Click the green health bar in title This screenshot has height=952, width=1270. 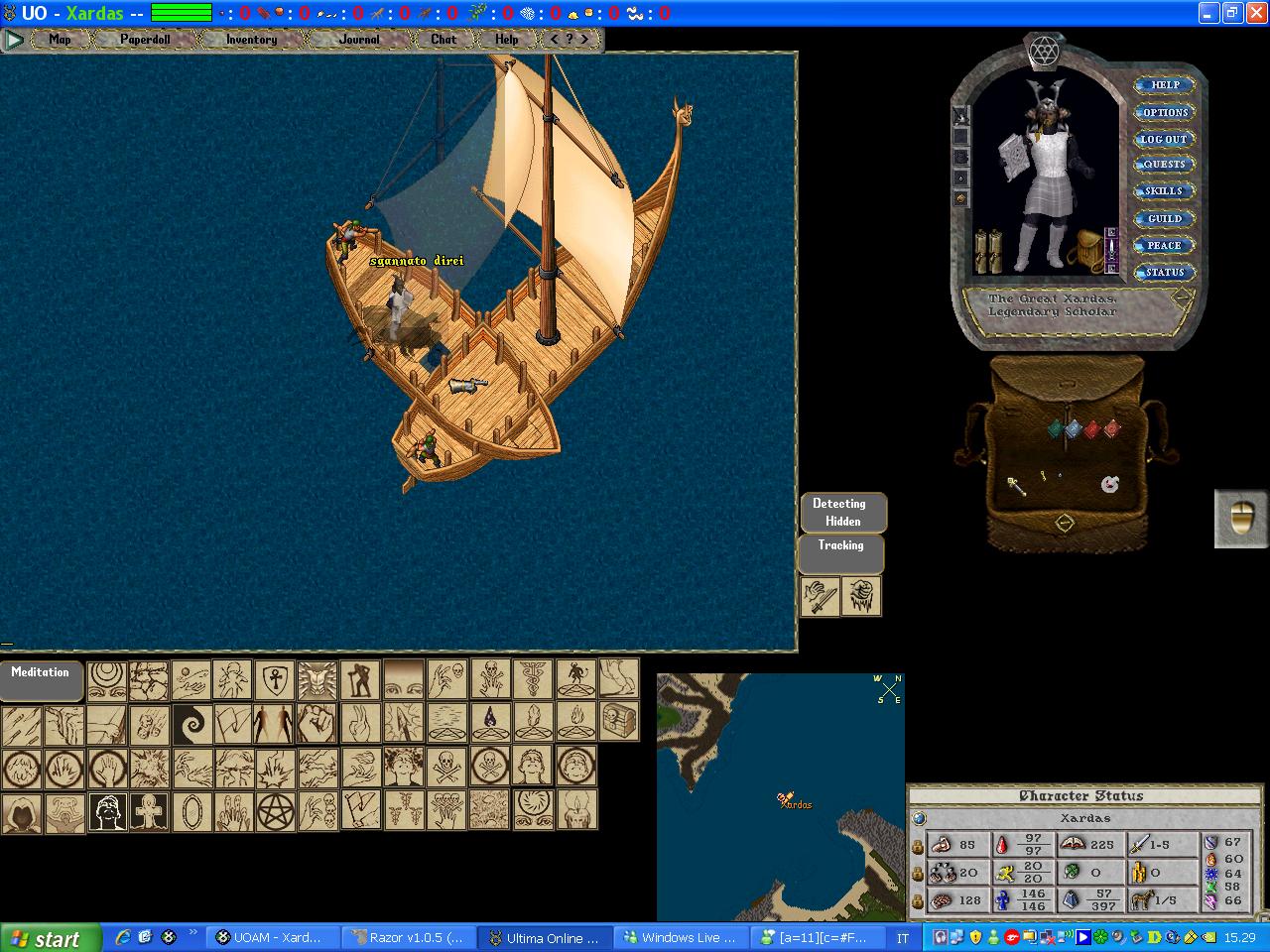coord(182,14)
